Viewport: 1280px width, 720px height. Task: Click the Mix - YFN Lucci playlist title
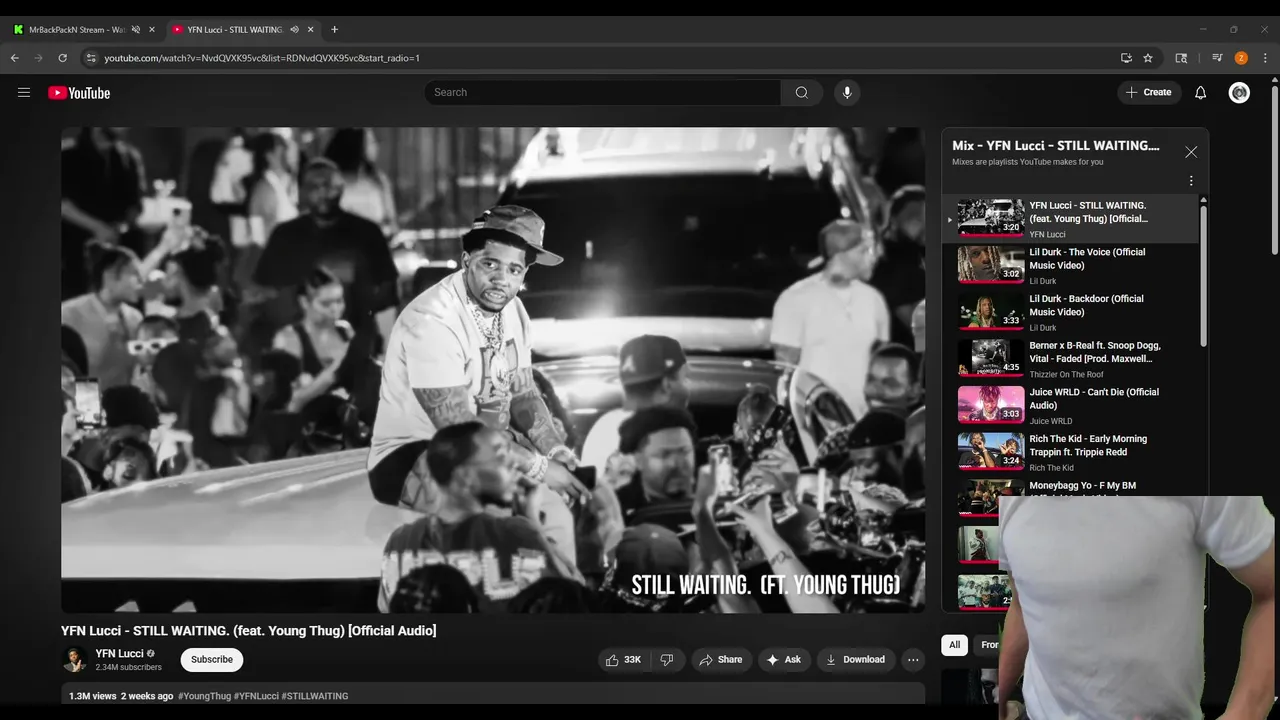point(1056,145)
